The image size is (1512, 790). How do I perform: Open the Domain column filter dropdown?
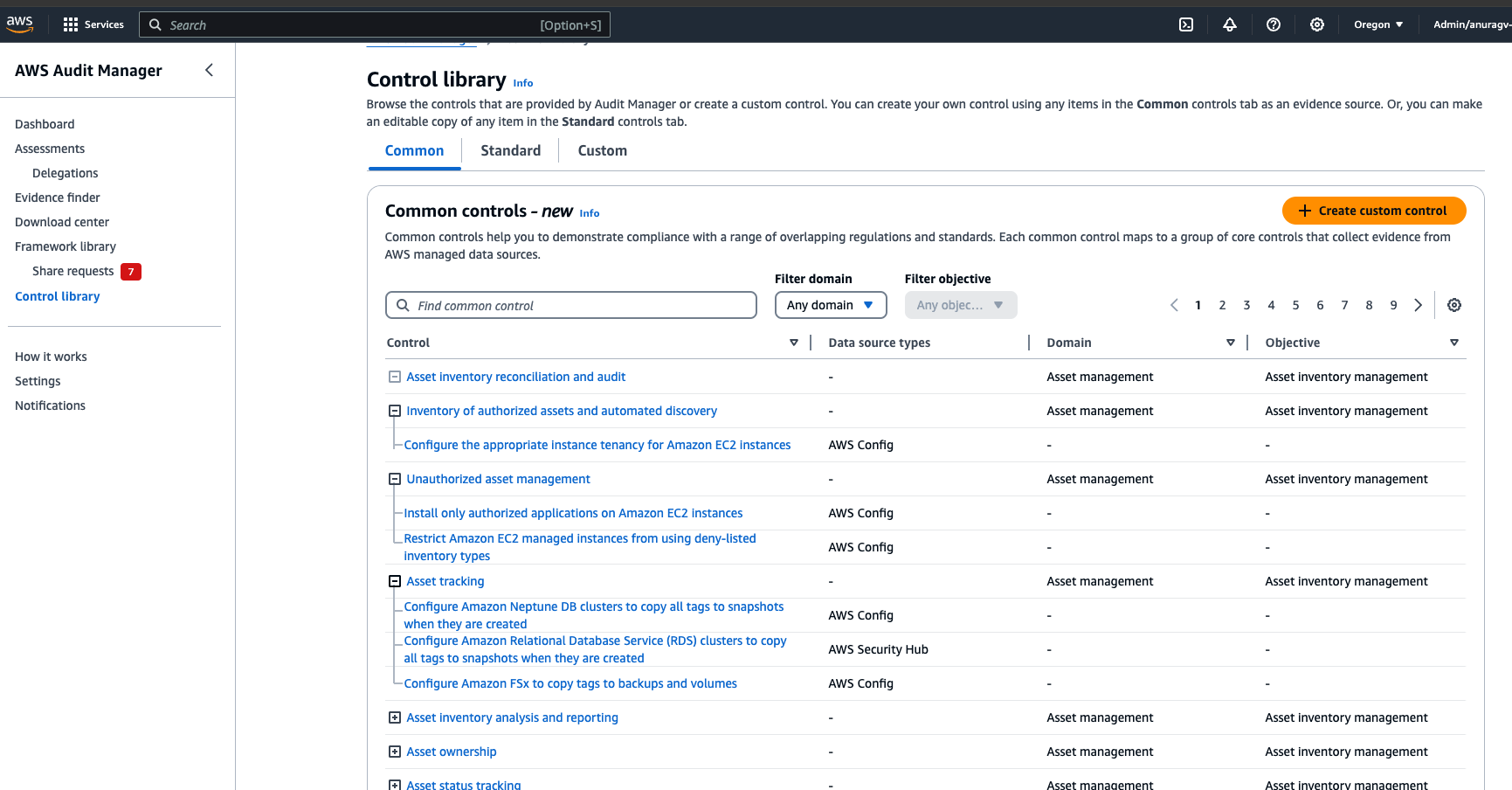[x=1231, y=343]
